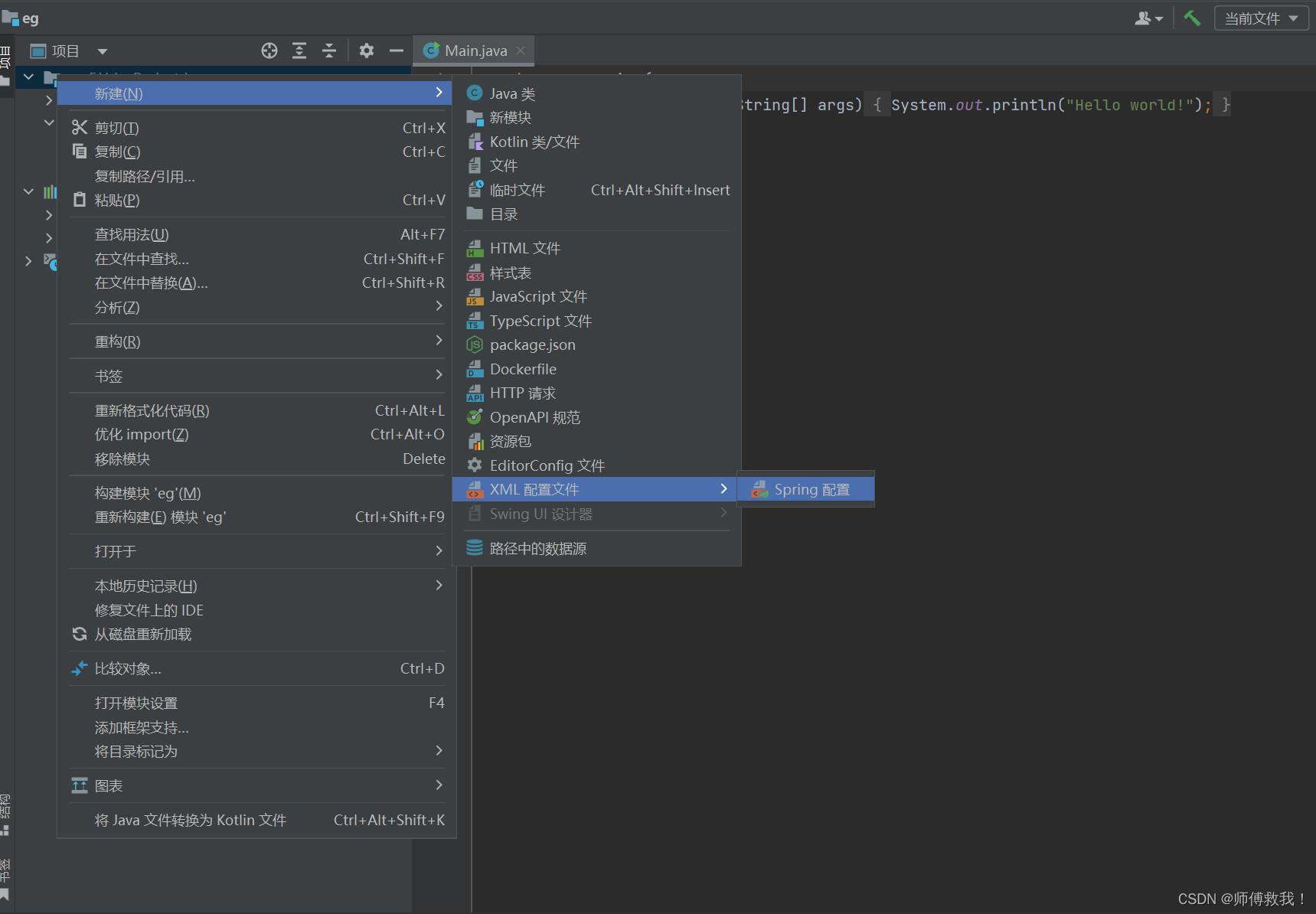Click the 复制 copy entry

pos(256,152)
